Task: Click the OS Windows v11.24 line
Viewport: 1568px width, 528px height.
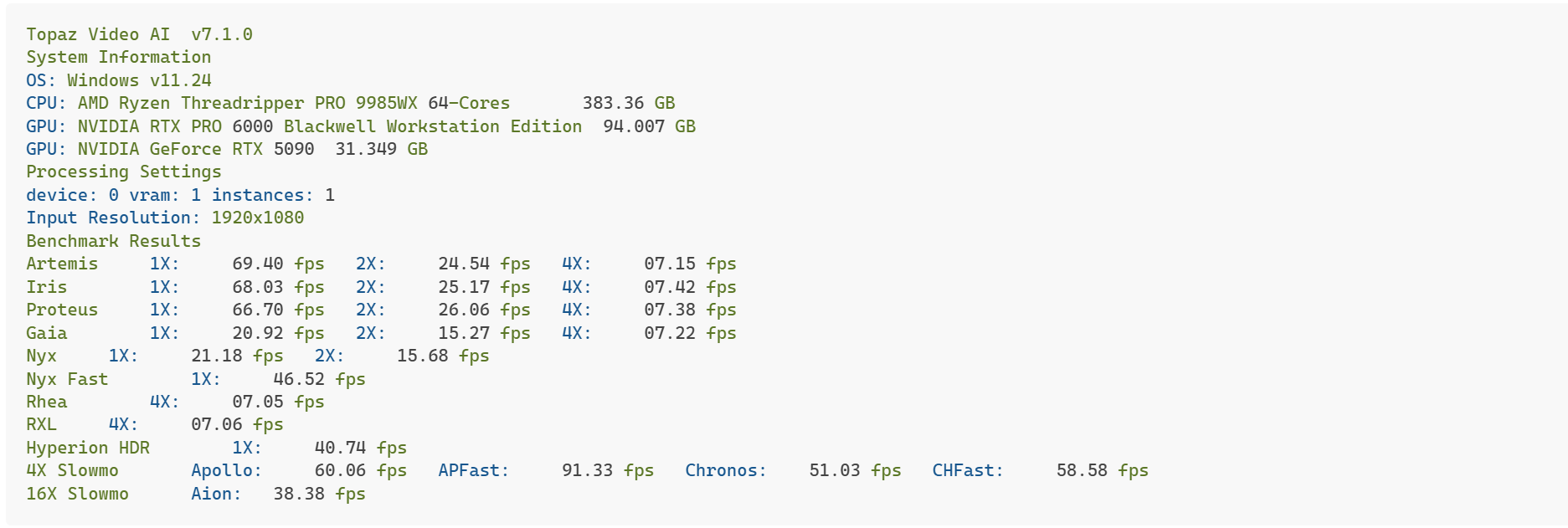Action: (118, 80)
